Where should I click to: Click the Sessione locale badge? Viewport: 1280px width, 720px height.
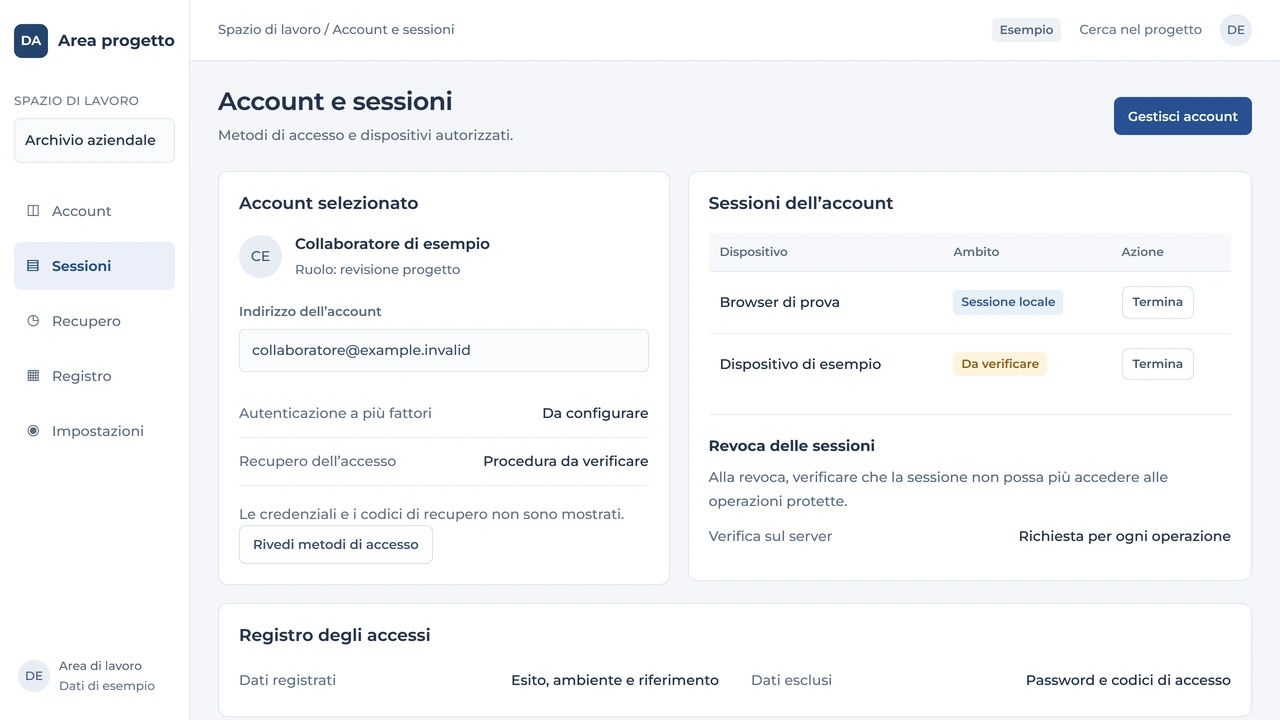pyautogui.click(x=1008, y=302)
